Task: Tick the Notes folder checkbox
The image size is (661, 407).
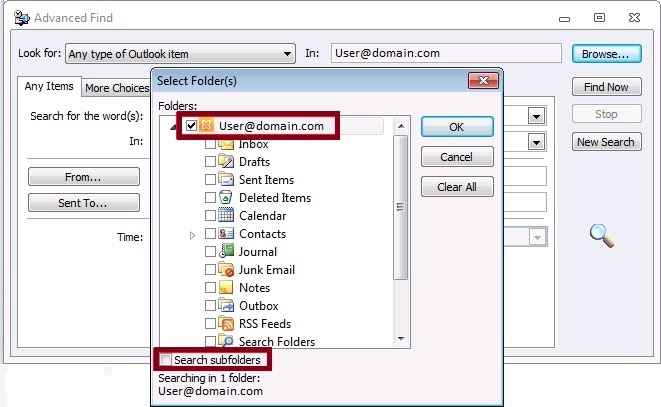Action: point(210,287)
